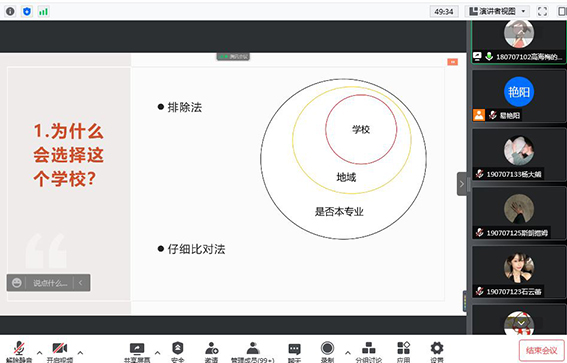
Task: Click the 学校 label in red circle
Action: click(x=361, y=129)
